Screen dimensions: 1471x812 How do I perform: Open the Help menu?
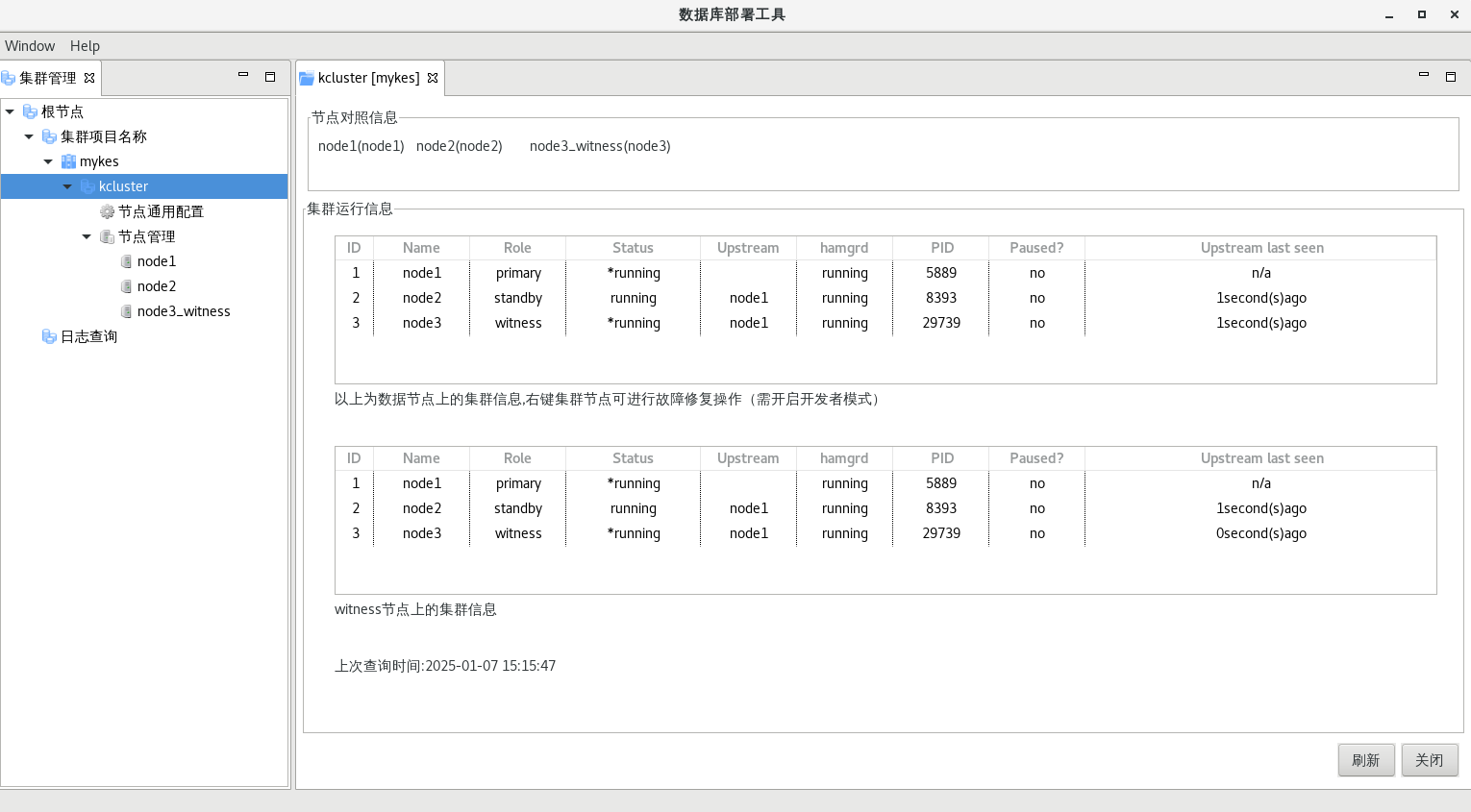pos(85,46)
